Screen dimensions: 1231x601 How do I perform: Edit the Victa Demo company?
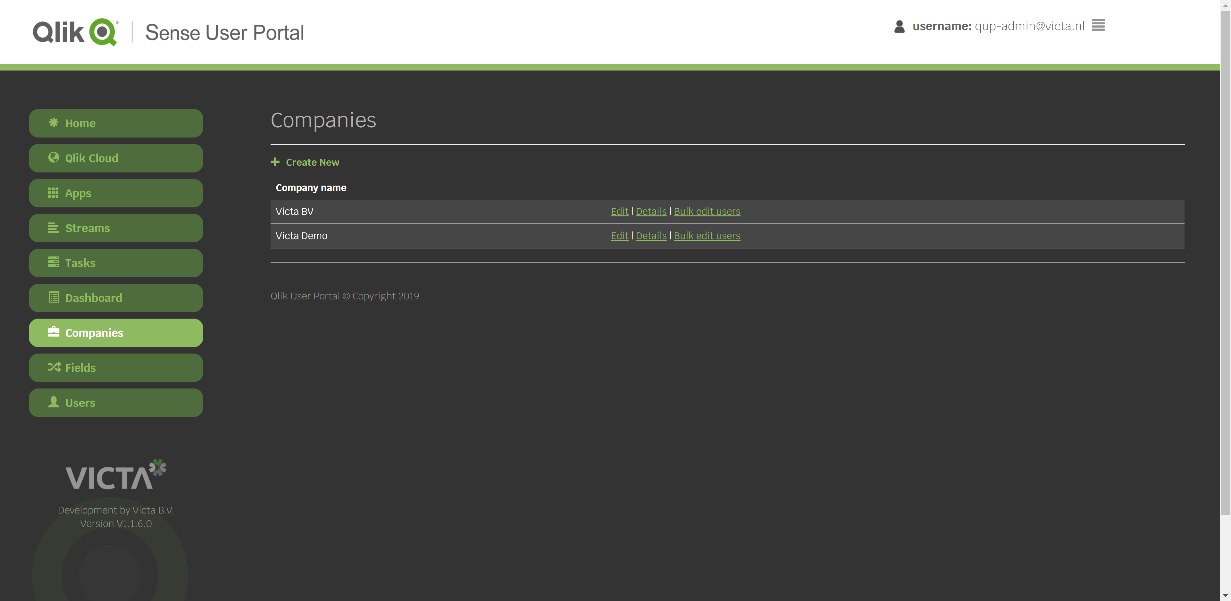[620, 236]
